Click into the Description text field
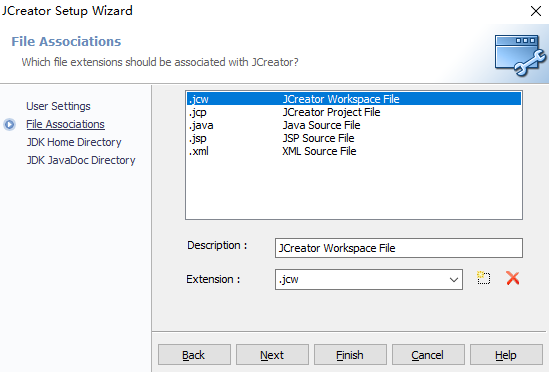549x372 pixels. click(399, 248)
